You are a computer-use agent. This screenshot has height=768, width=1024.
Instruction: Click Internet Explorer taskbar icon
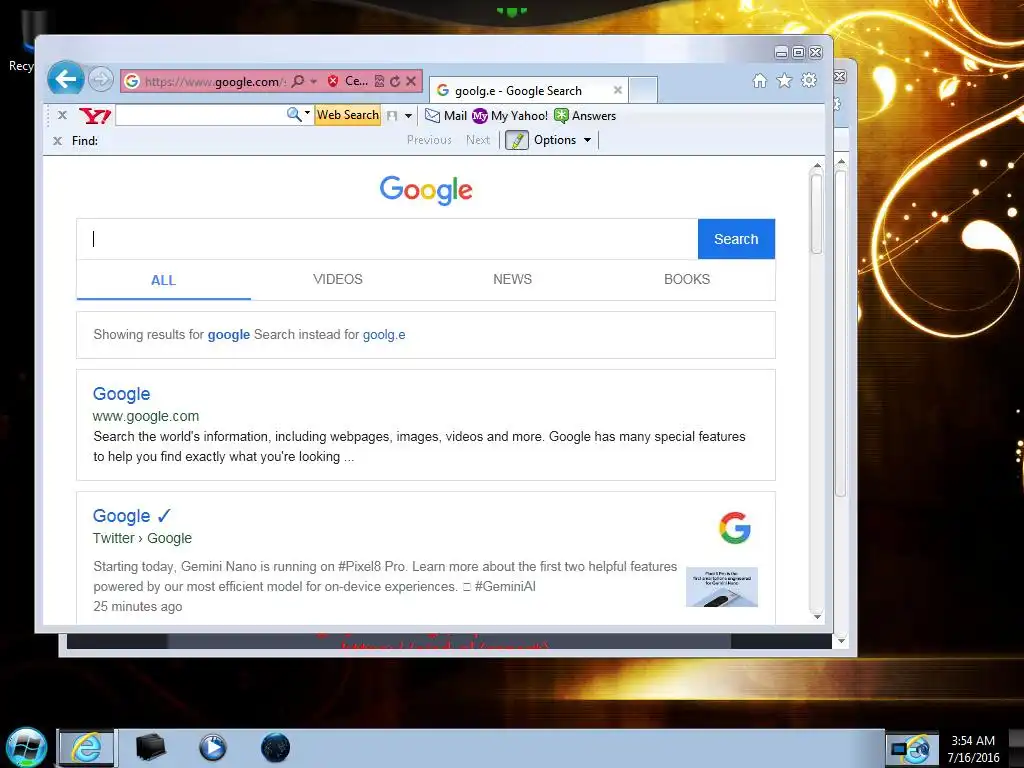(87, 748)
